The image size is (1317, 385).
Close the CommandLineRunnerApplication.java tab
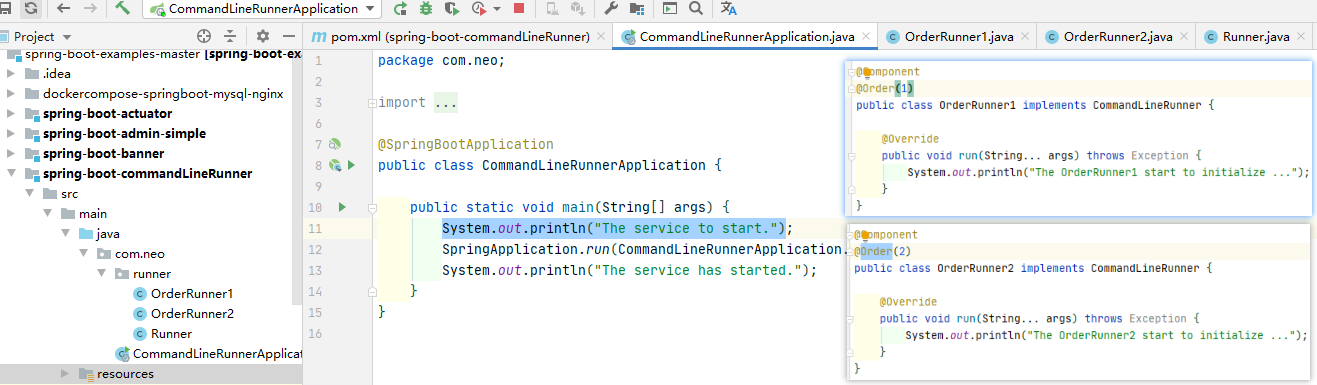point(867,37)
